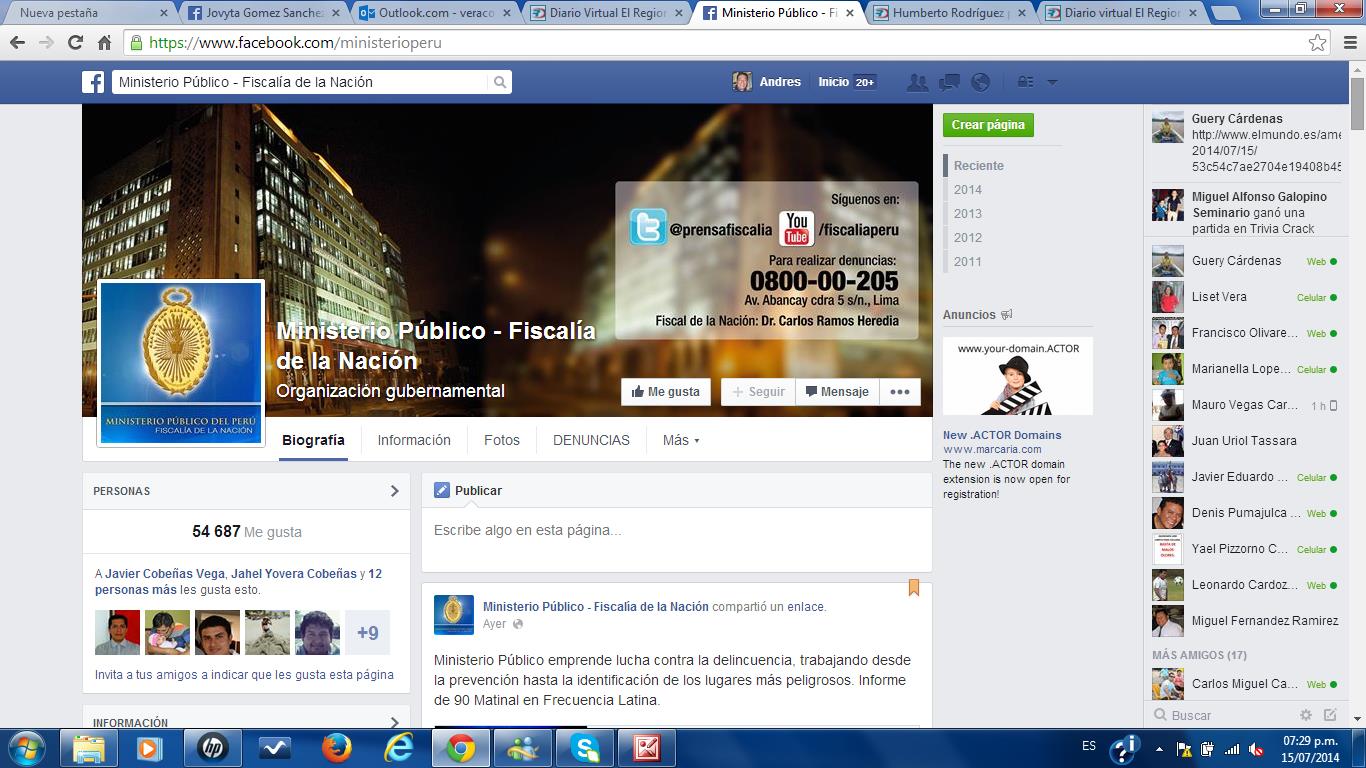The height and width of the screenshot is (768, 1366).
Task: Open chat with Liset Vera
Action: pos(1245,297)
